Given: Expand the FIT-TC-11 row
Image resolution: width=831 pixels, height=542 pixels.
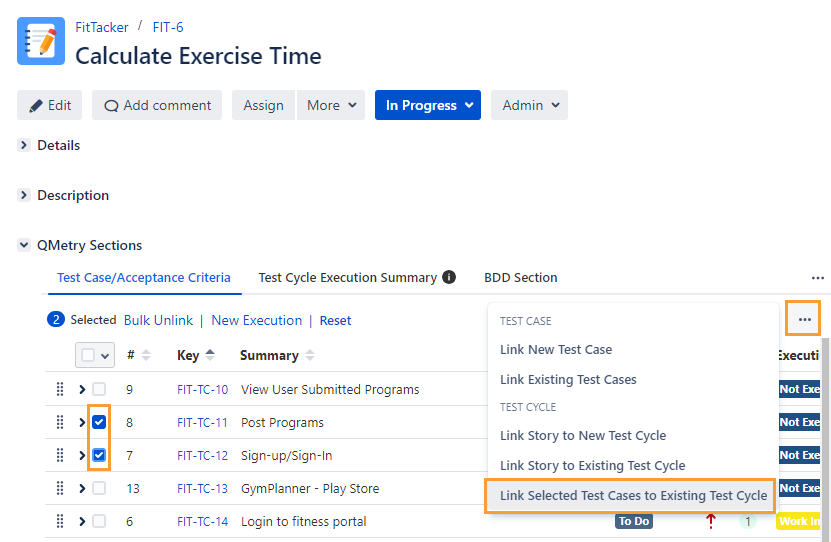Looking at the screenshot, I should pyautogui.click(x=82, y=422).
